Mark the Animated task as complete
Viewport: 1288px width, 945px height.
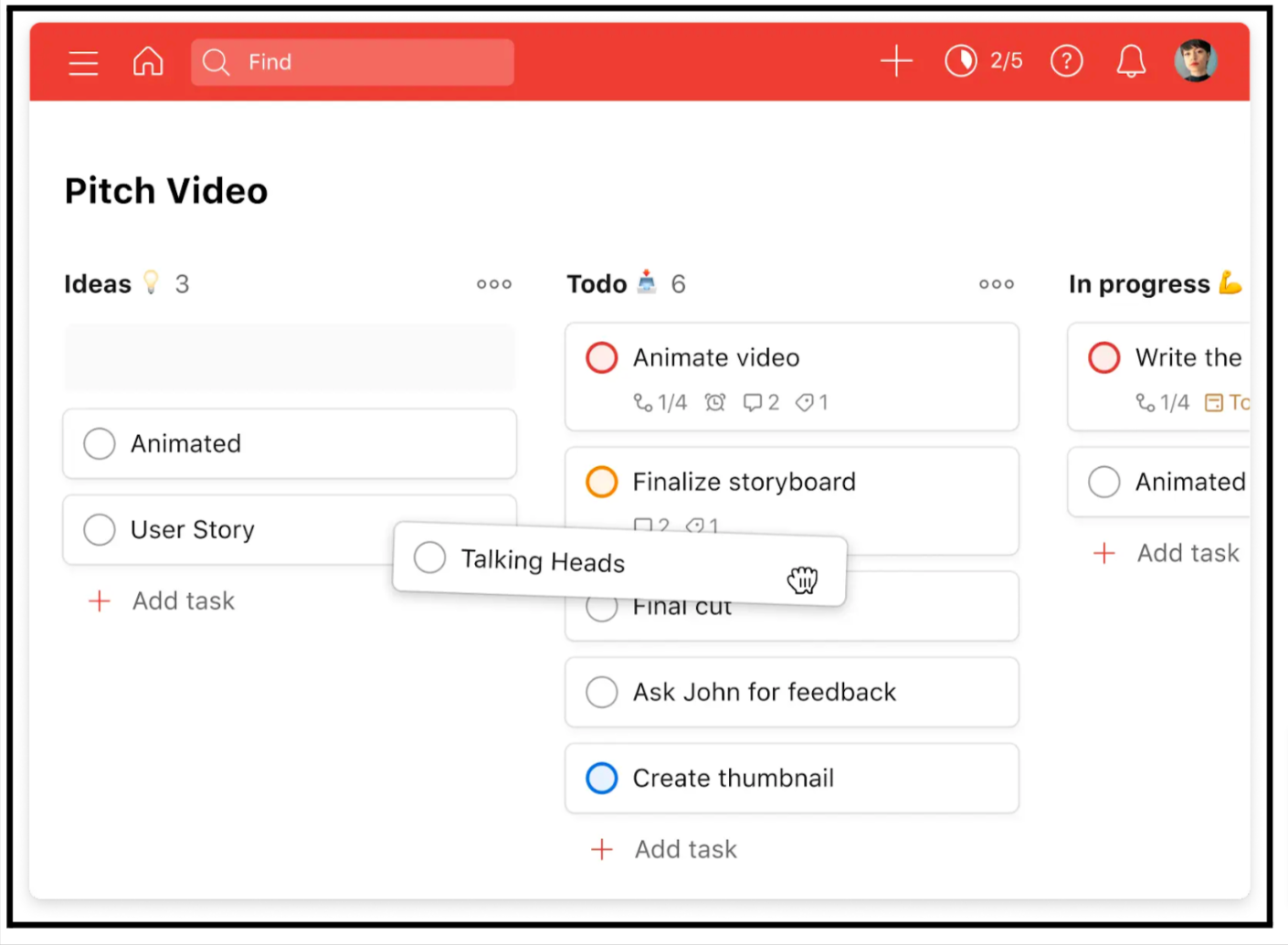99,443
